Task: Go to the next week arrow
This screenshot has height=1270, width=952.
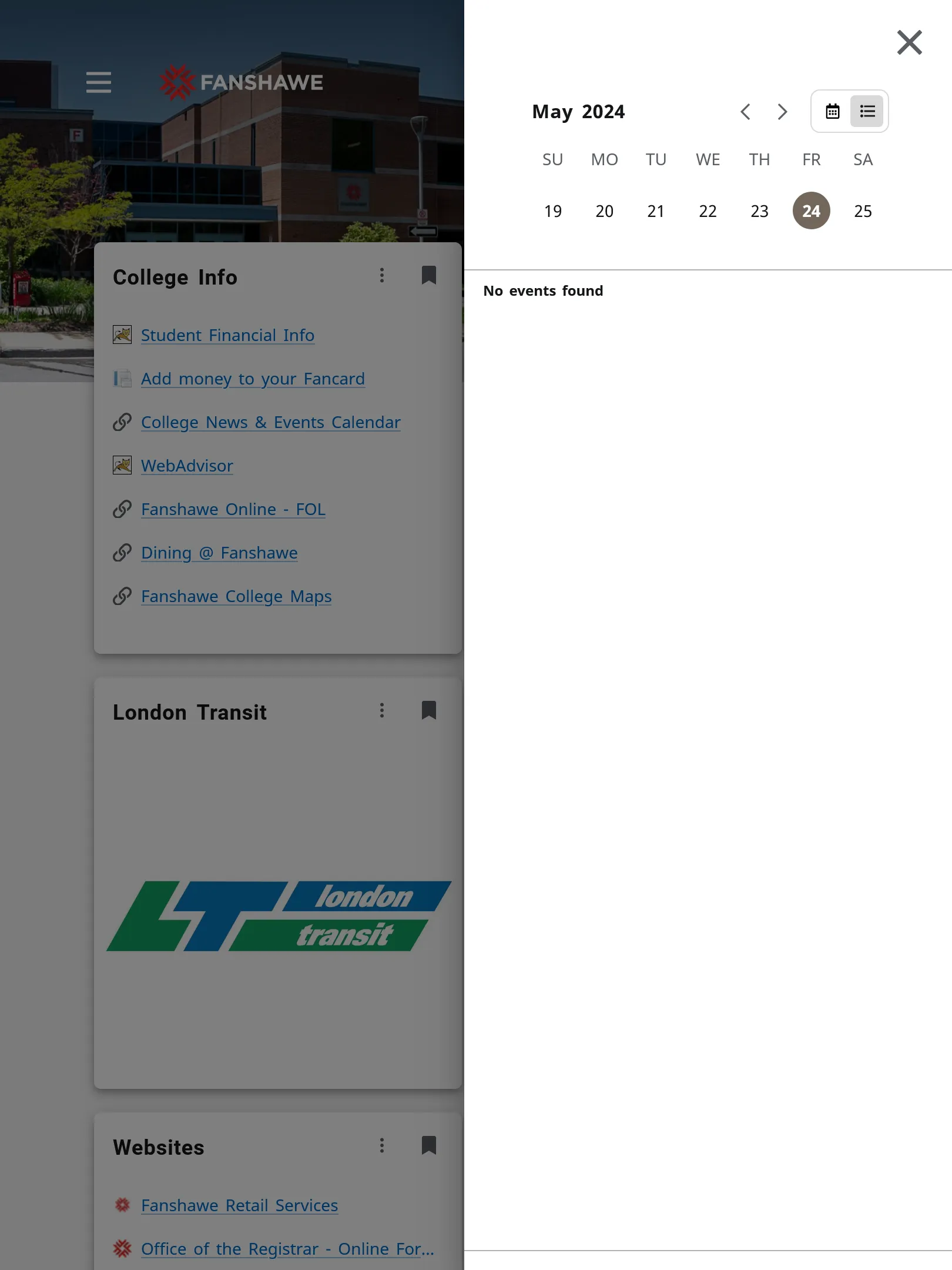Action: (x=782, y=112)
